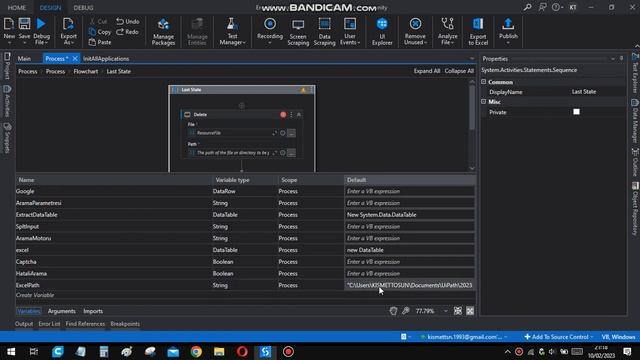Toggle breakpoint icon on Delete activity

point(283,115)
